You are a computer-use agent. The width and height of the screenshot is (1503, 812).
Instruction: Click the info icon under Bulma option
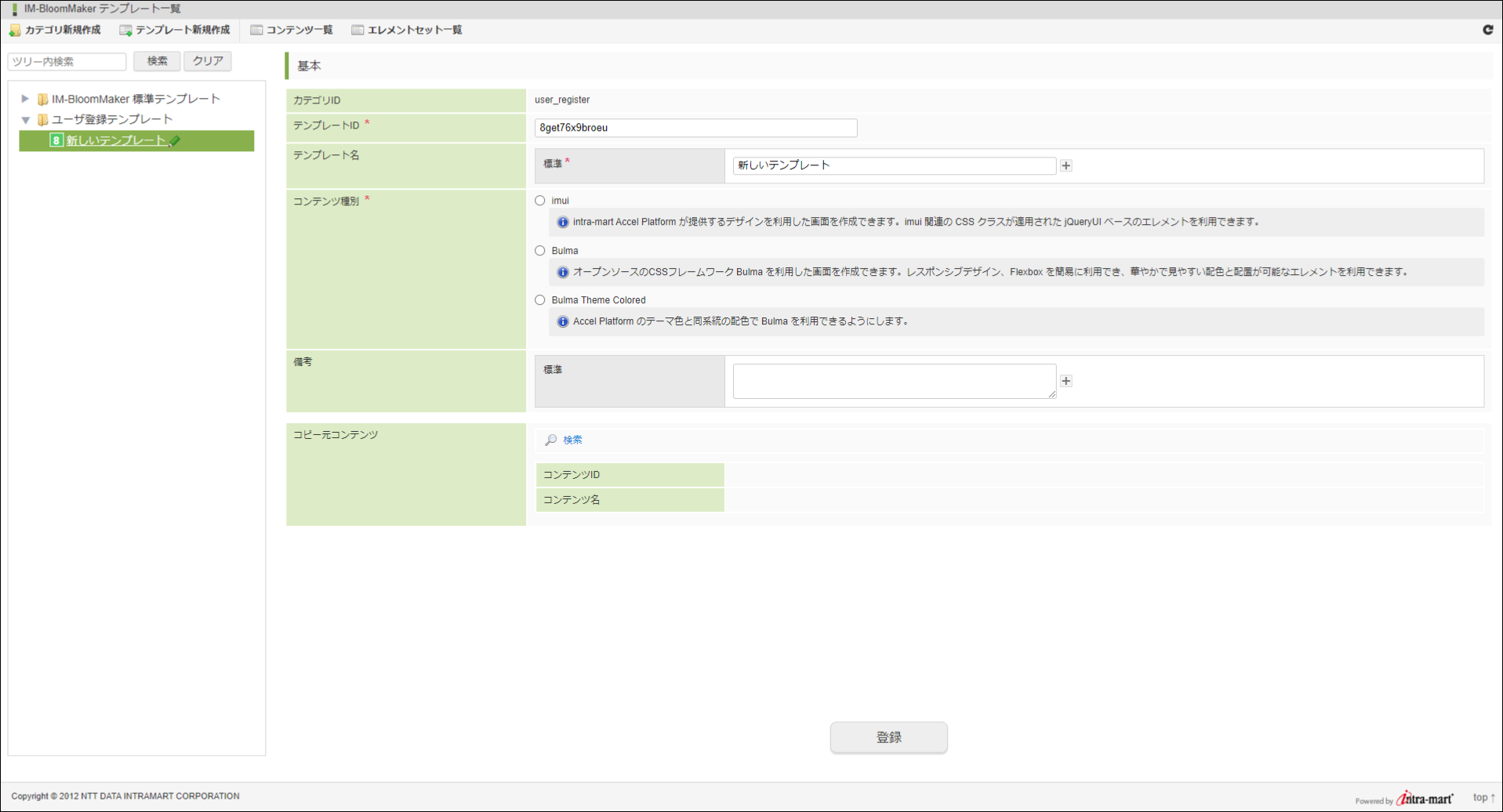pyautogui.click(x=562, y=272)
